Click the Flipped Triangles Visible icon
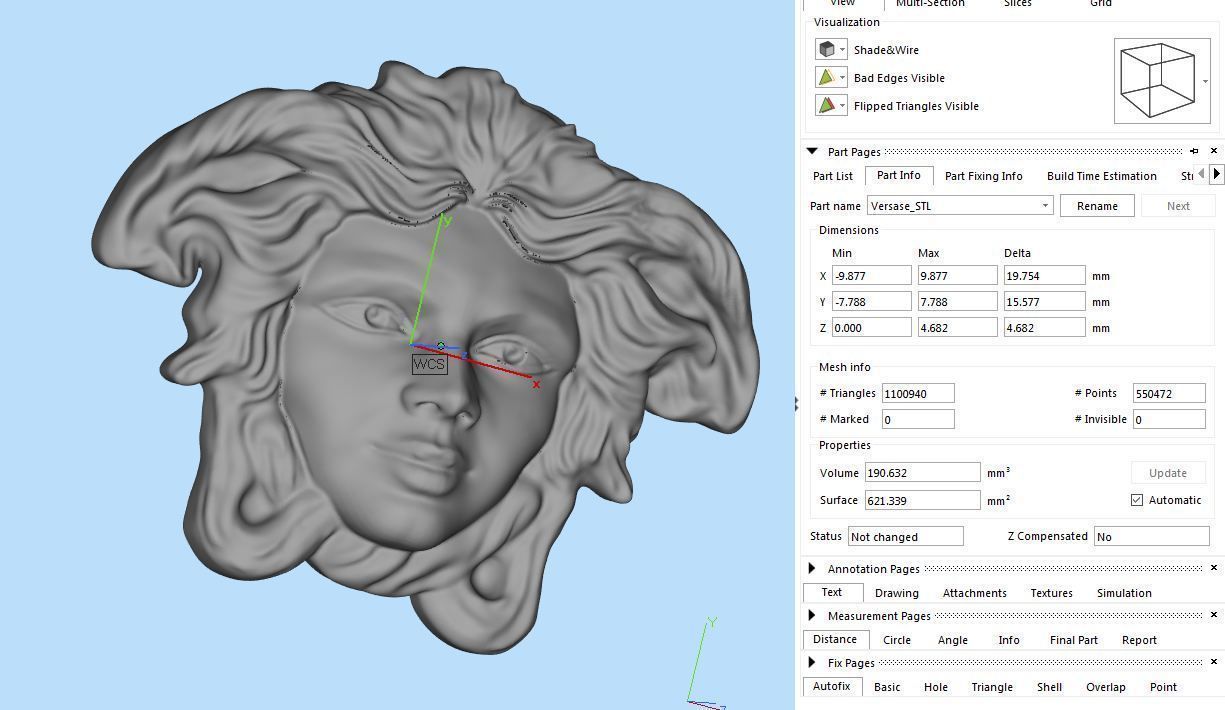The image size is (1225, 710). tap(826, 105)
